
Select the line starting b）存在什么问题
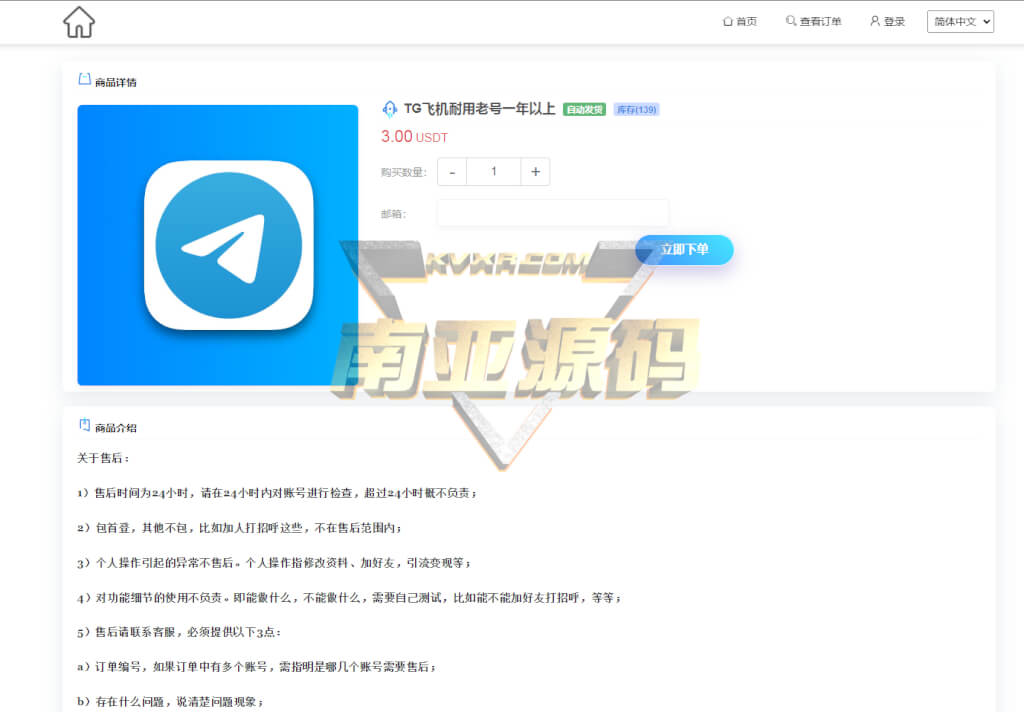[x=170, y=702]
